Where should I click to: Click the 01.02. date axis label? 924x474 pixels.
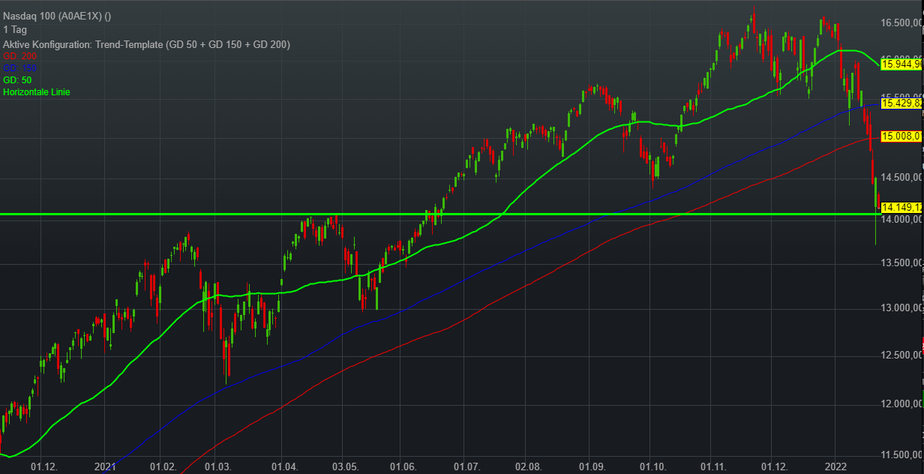[163, 466]
